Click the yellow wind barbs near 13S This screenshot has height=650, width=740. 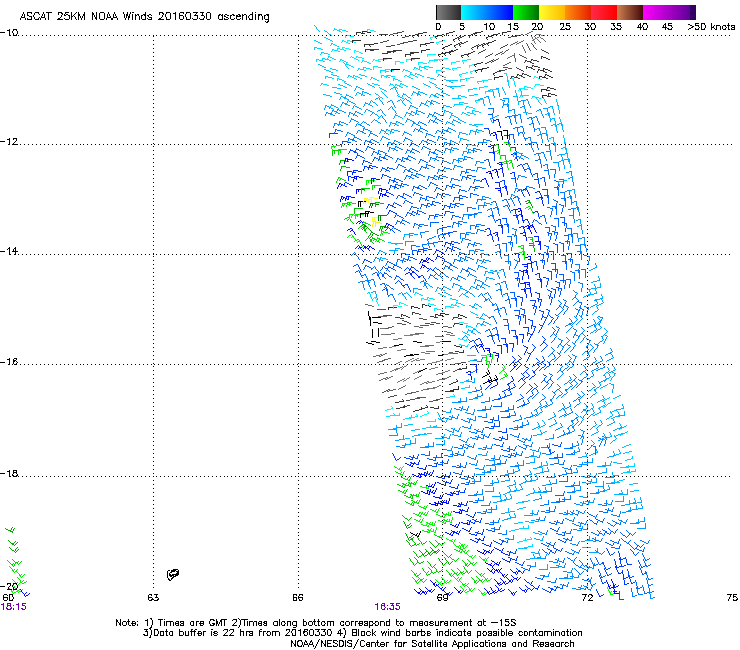(372, 211)
